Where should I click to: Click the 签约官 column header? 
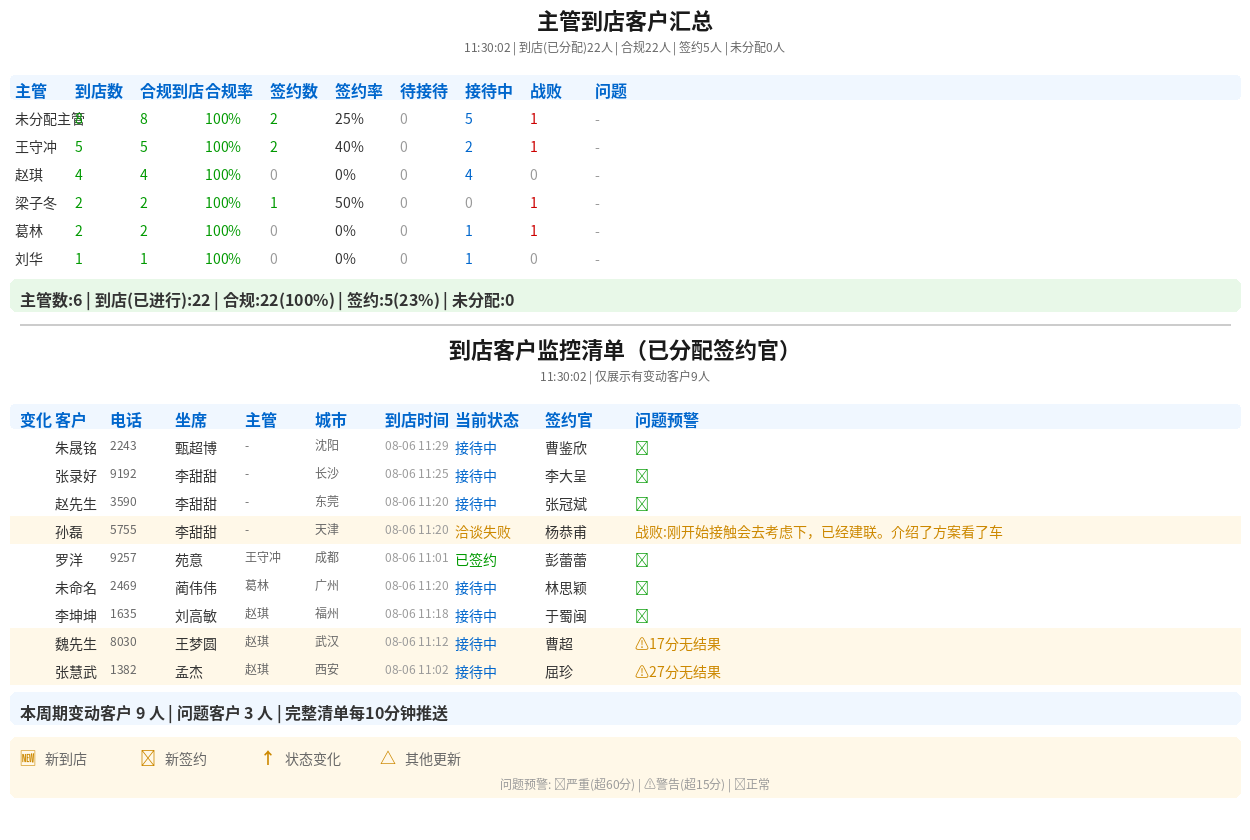click(x=569, y=420)
